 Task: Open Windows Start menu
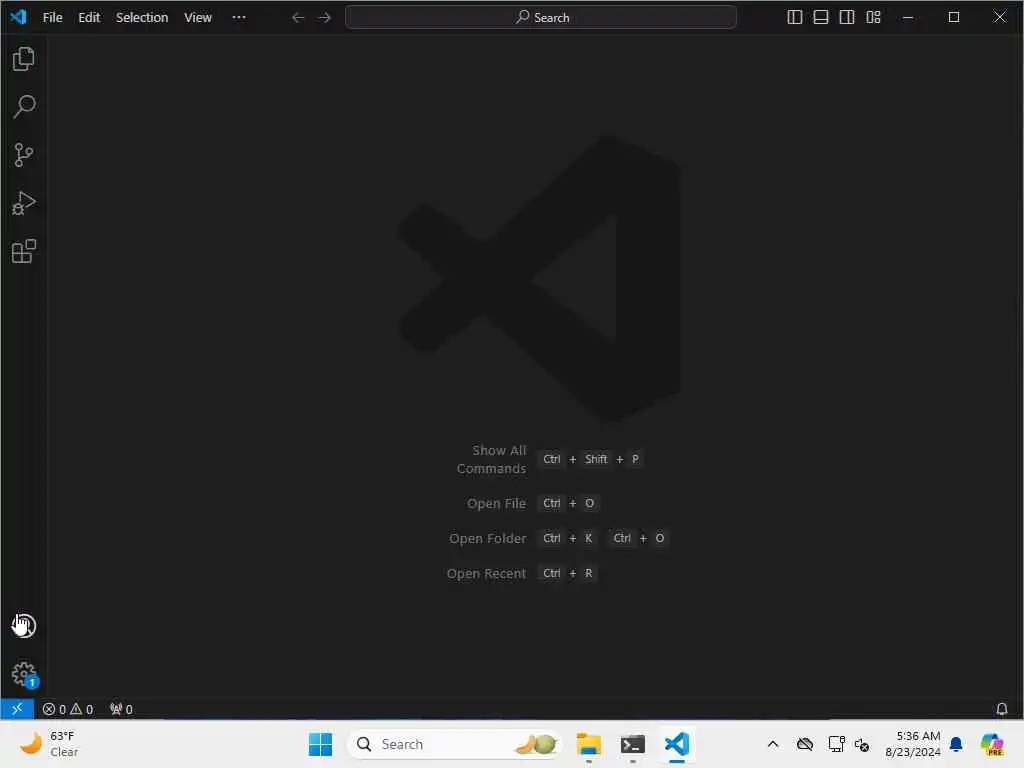pos(320,744)
